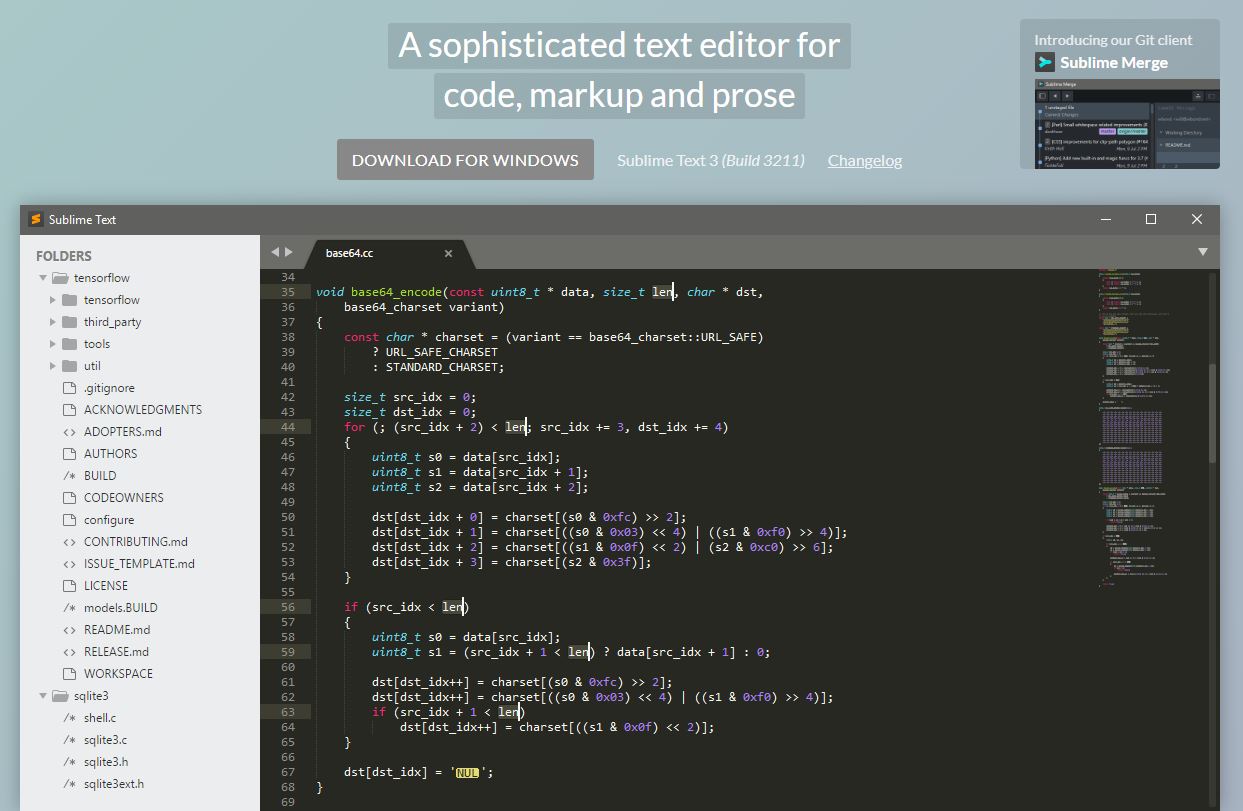Click the DOWNLOAD FOR WINDOWS button
This screenshot has height=811, width=1243.
coord(465,159)
